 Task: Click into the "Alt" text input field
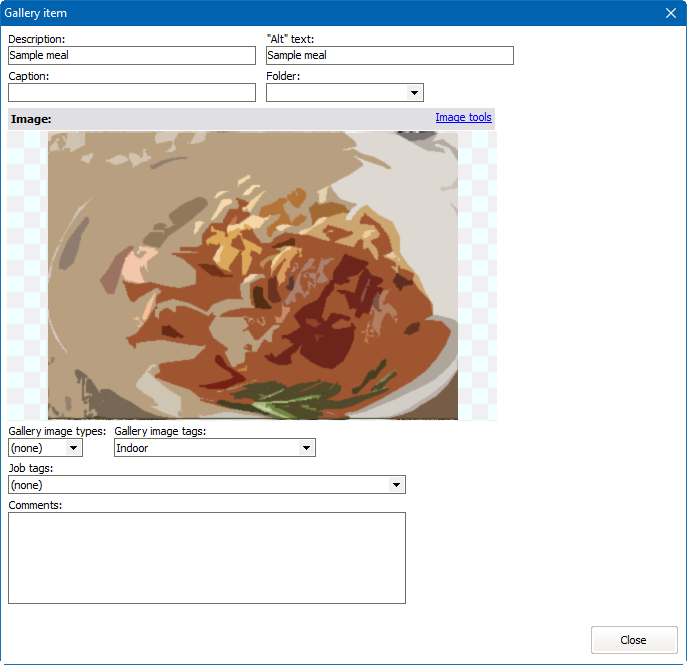pos(389,56)
